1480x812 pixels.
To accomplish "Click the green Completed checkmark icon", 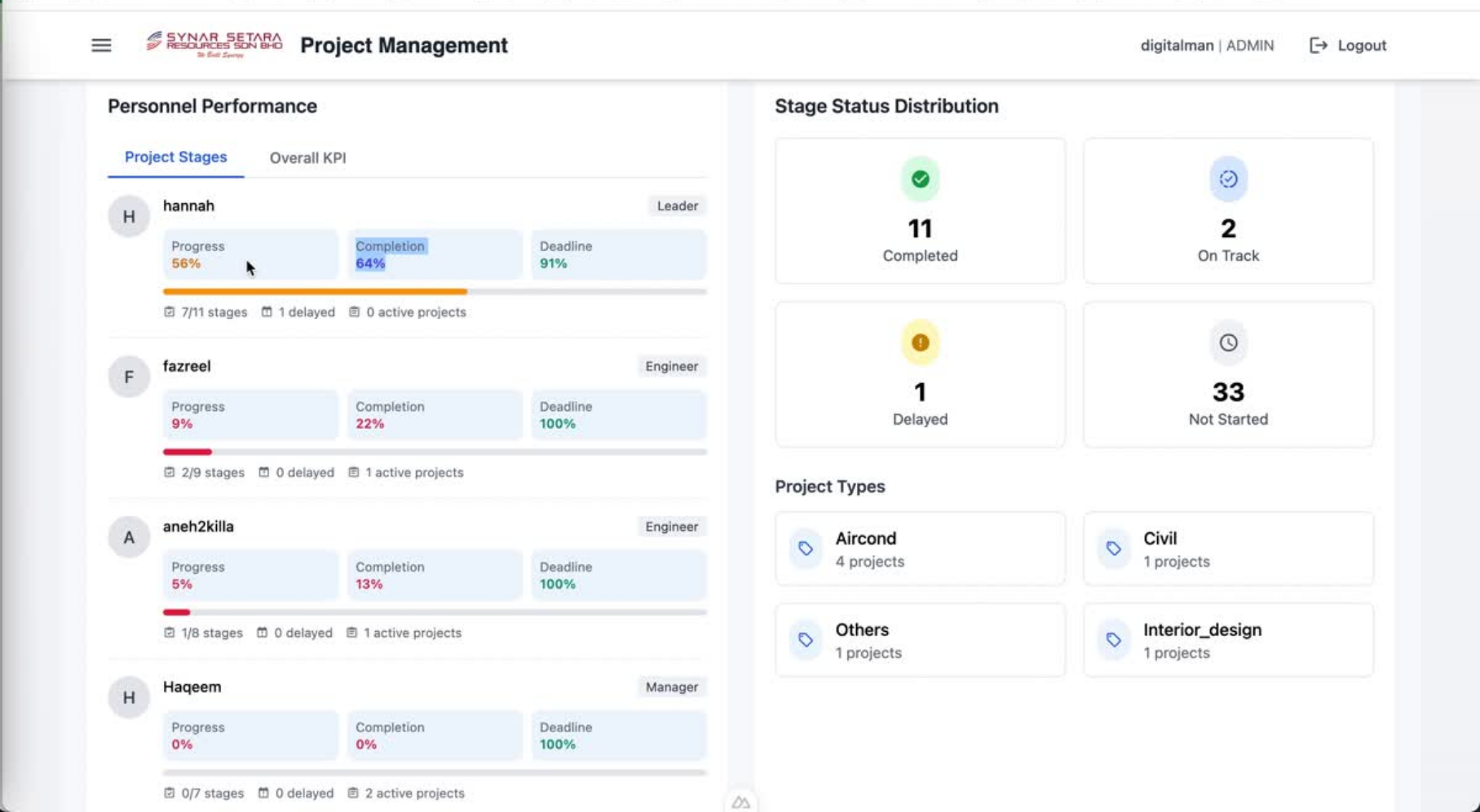I will click(920, 179).
